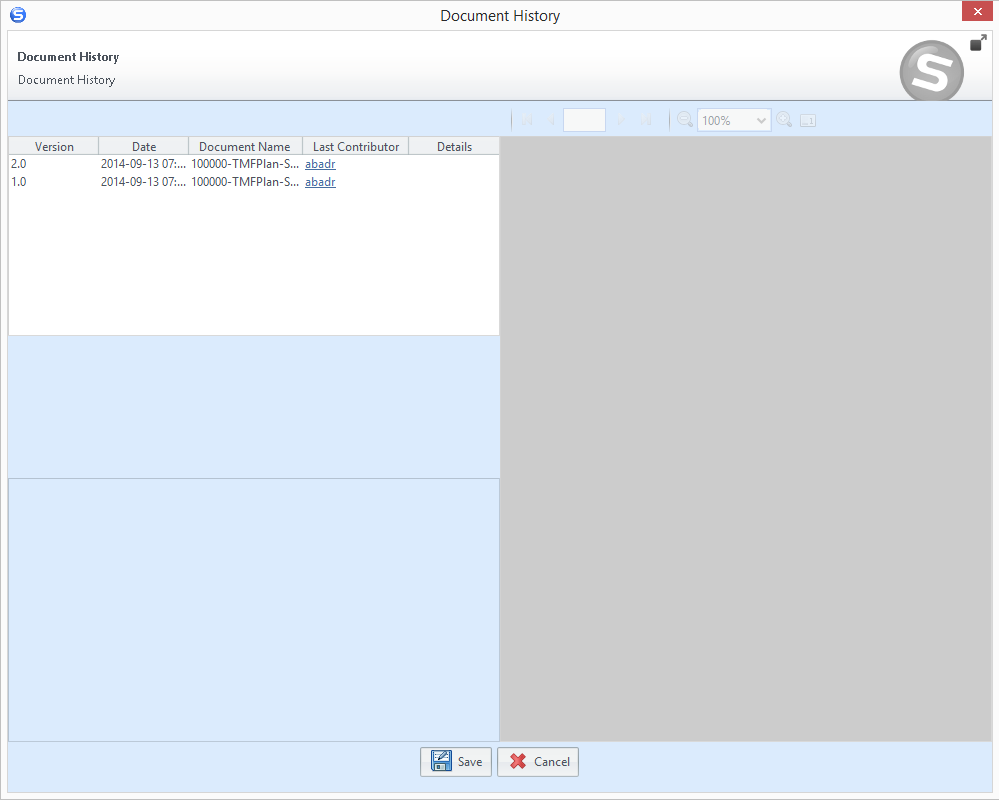Image resolution: width=999 pixels, height=800 pixels.
Task: Sort by the Document Name column header
Action: point(245,146)
